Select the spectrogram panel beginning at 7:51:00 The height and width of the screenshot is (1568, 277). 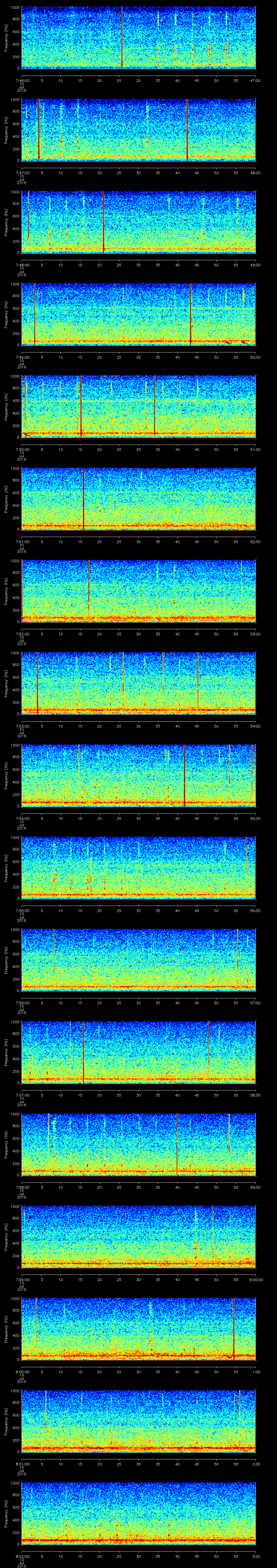click(139, 499)
